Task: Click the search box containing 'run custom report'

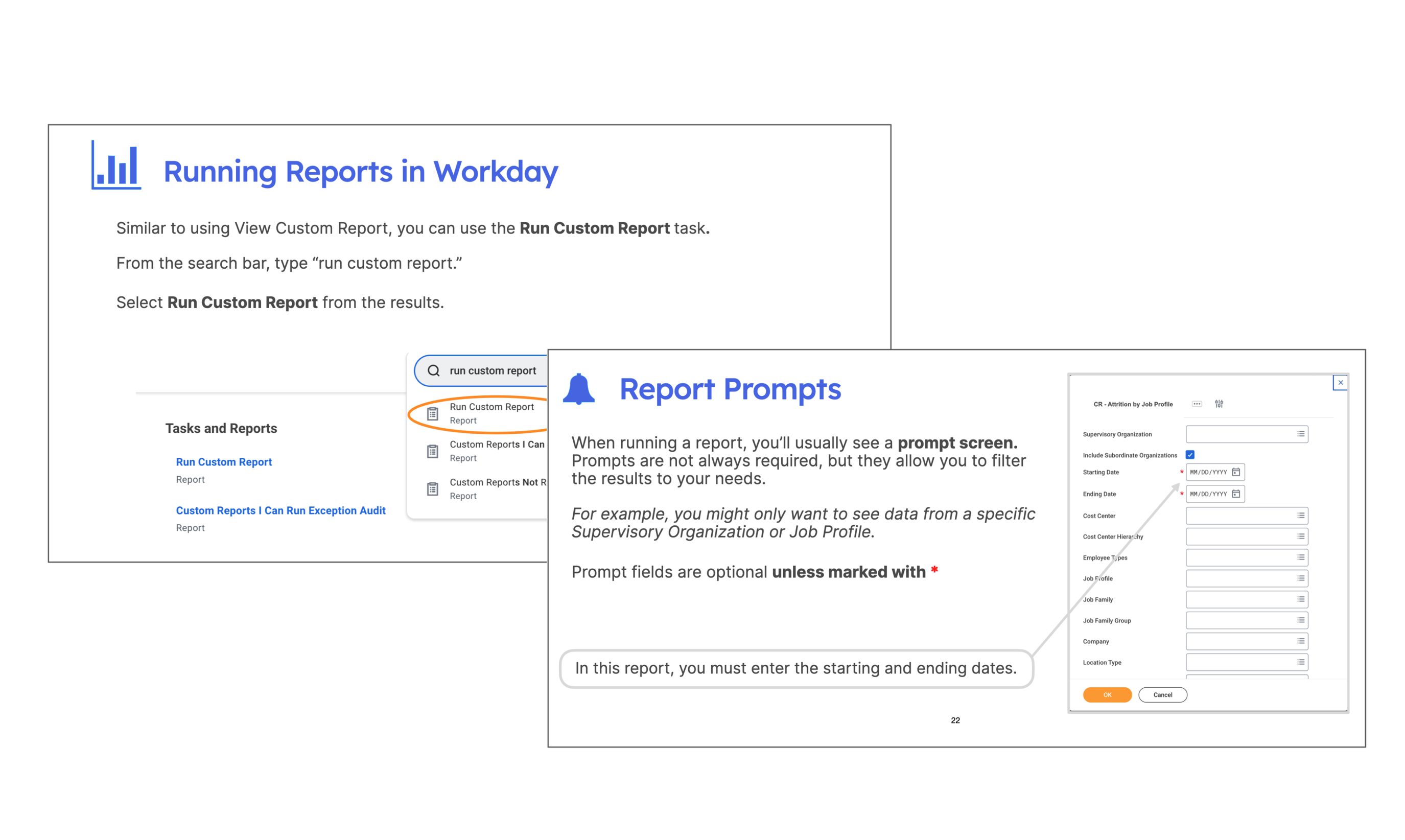Action: (x=481, y=371)
